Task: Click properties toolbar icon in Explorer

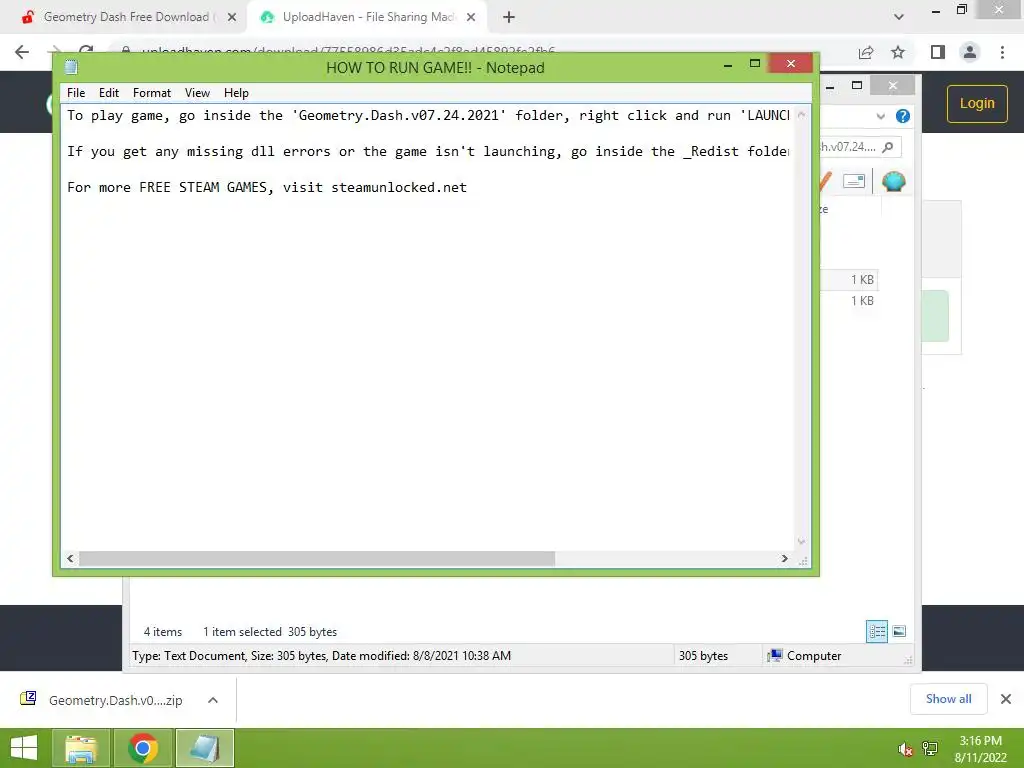Action: click(854, 181)
